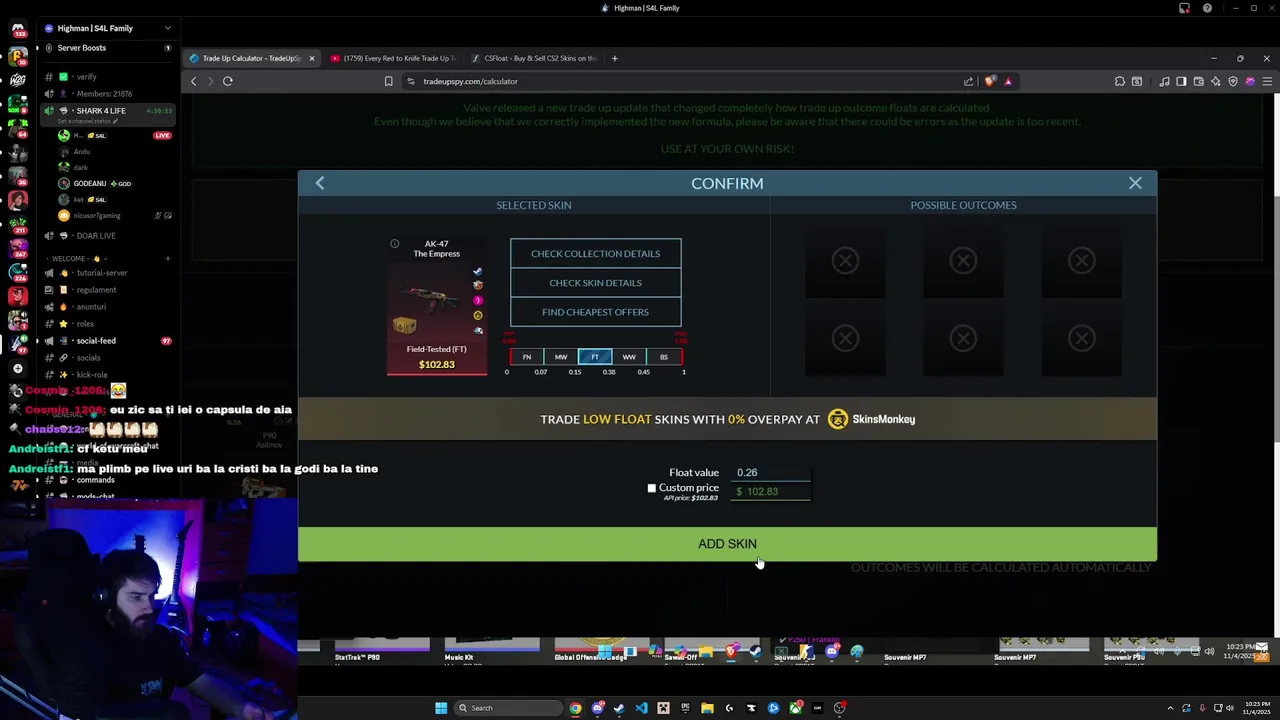Viewport: 1280px width, 720px height.
Task: Open the tutorial-server channel
Action: click(x=108, y=273)
